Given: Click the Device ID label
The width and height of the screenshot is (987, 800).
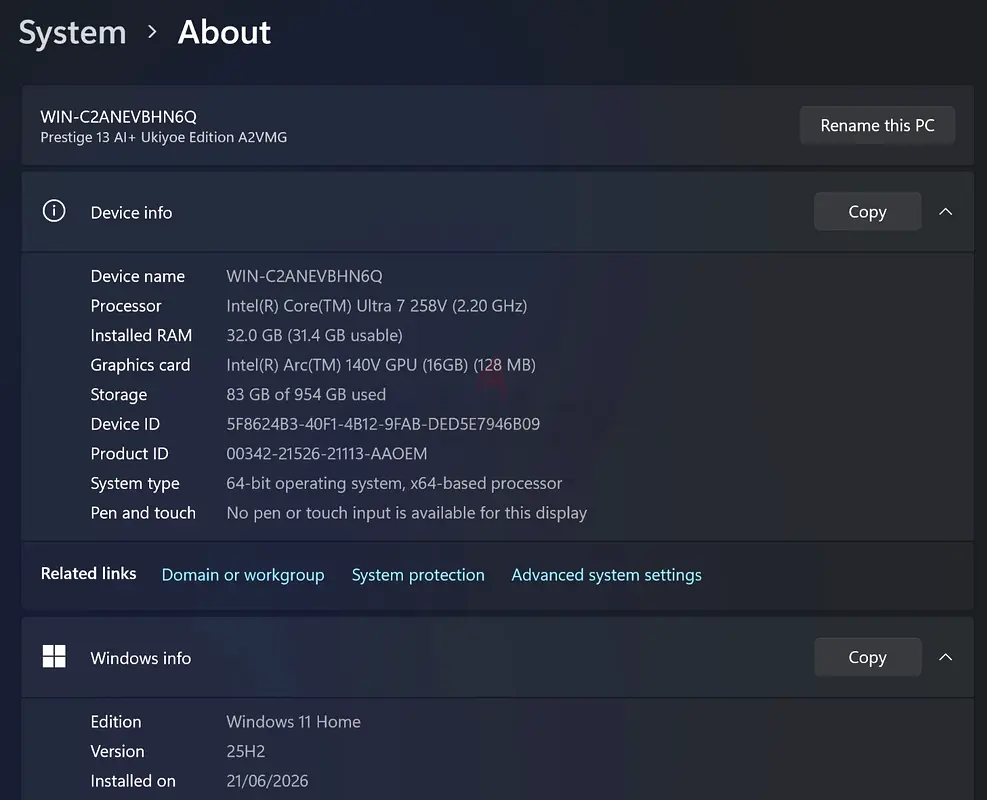Looking at the screenshot, I should pos(125,424).
